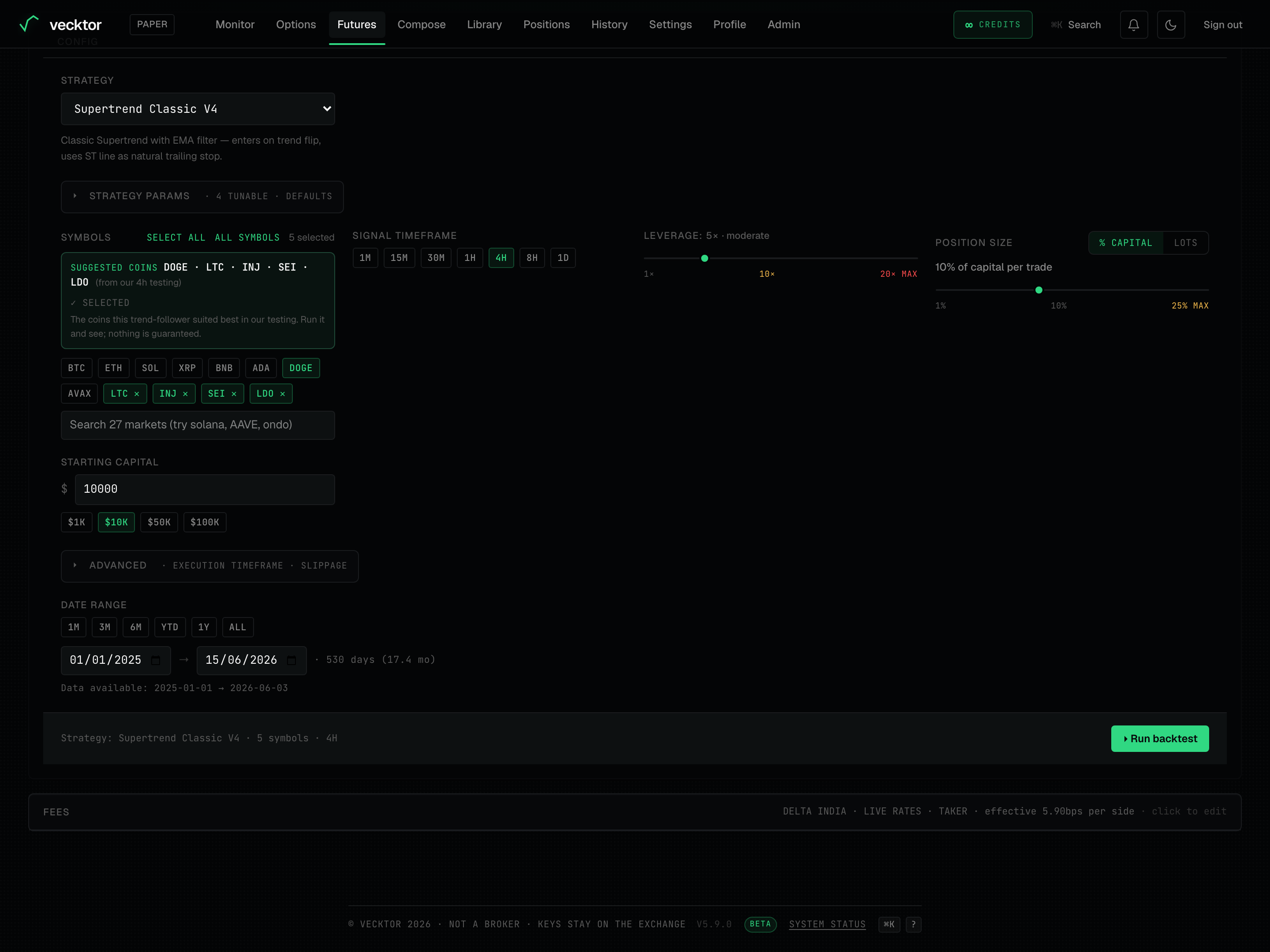The image size is (1270, 952).
Task: Click the BETA badge
Action: click(760, 924)
